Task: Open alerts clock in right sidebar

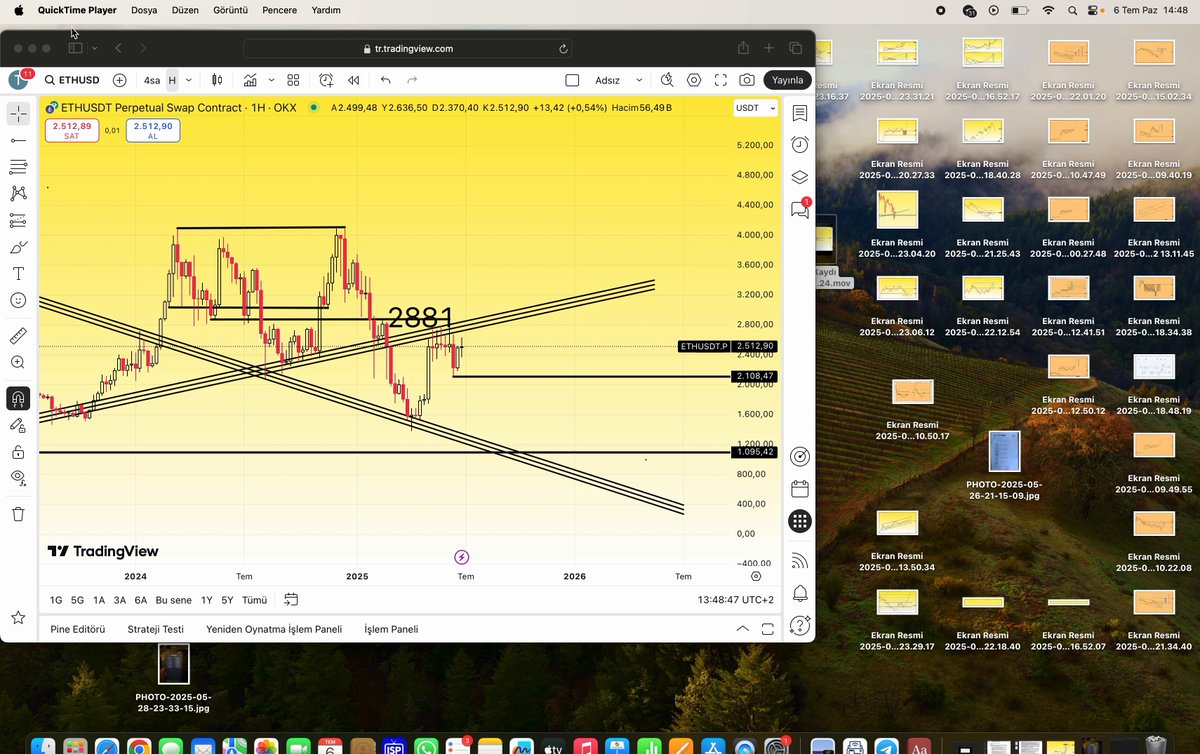Action: pos(799,145)
